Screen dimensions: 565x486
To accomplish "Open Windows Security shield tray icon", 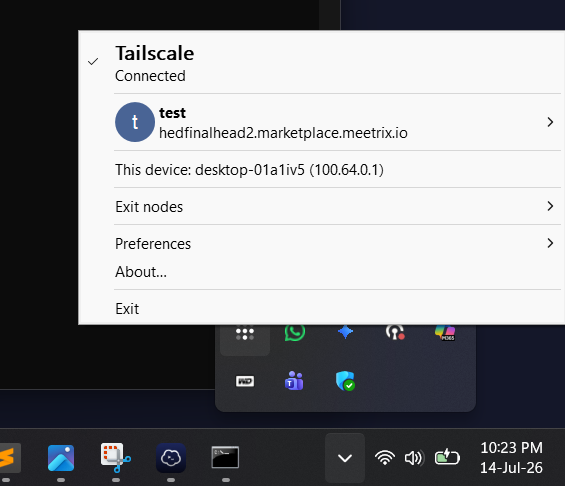I will pyautogui.click(x=345, y=381).
